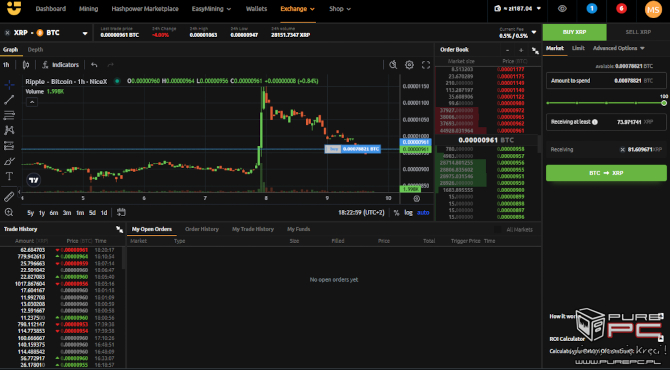Open the chart symbol search

click(393, 65)
